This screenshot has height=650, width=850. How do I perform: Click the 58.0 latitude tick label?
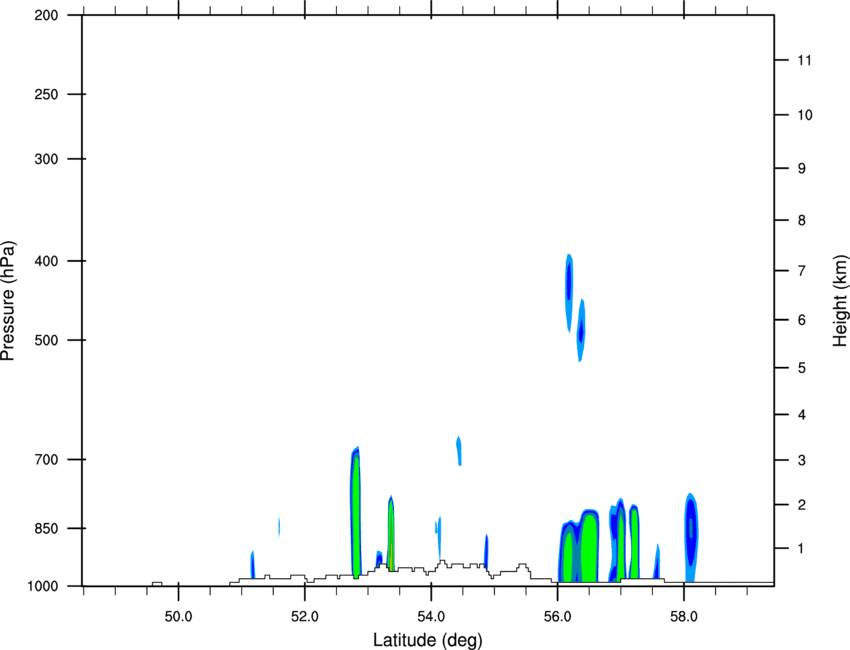(684, 616)
